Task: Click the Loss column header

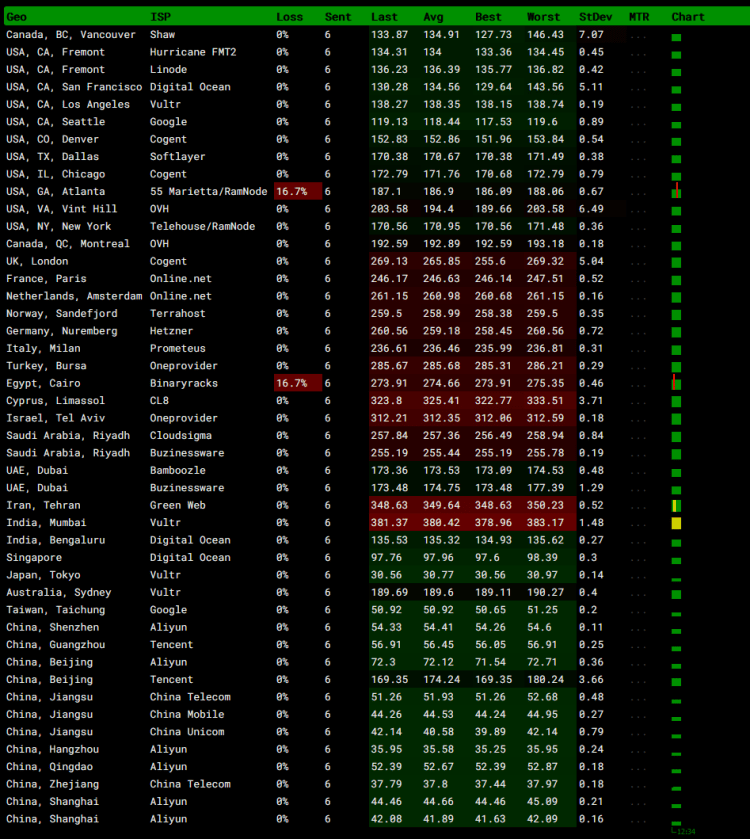Action: point(289,17)
